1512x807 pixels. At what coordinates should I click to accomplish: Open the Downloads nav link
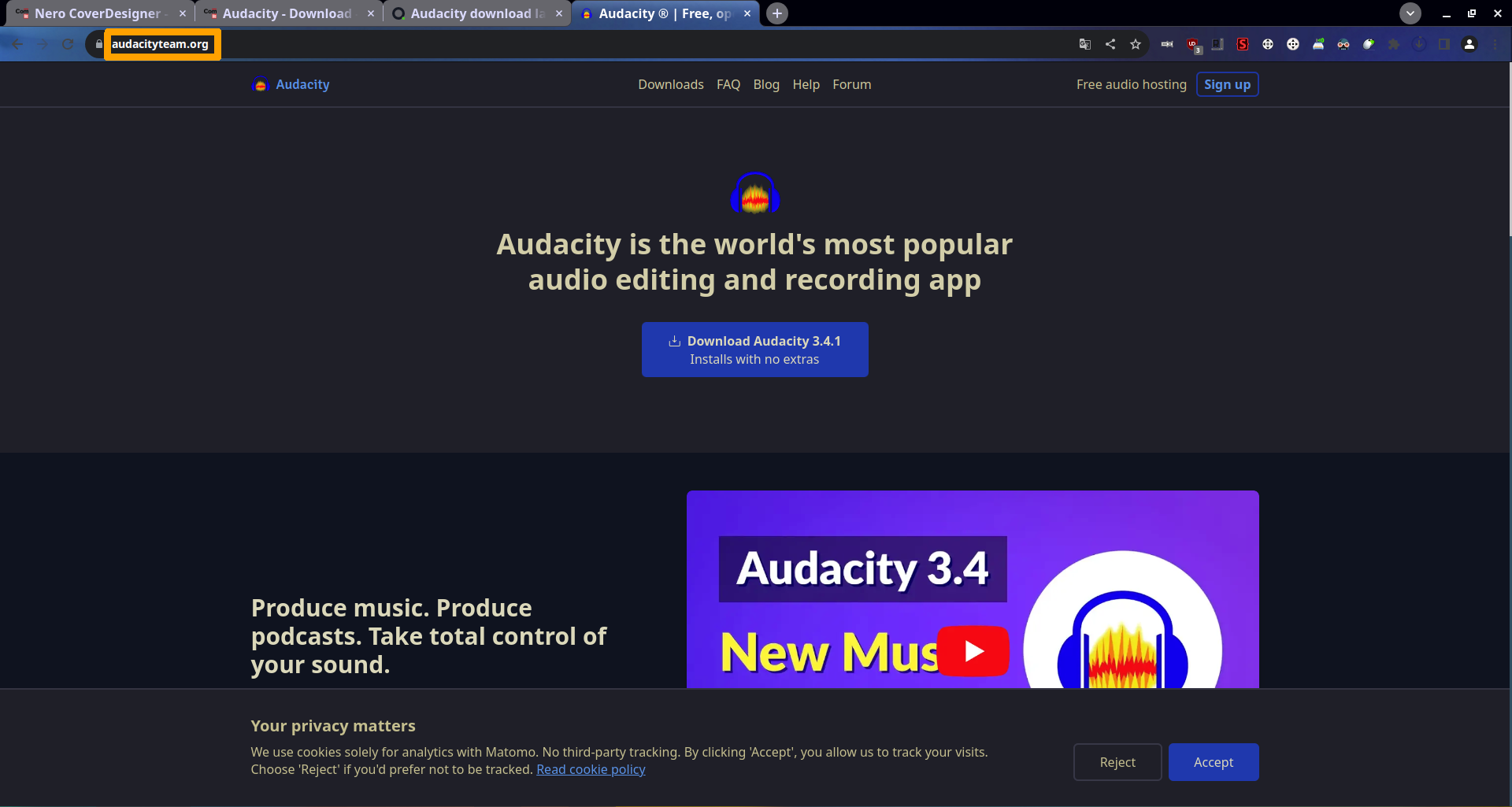(671, 84)
